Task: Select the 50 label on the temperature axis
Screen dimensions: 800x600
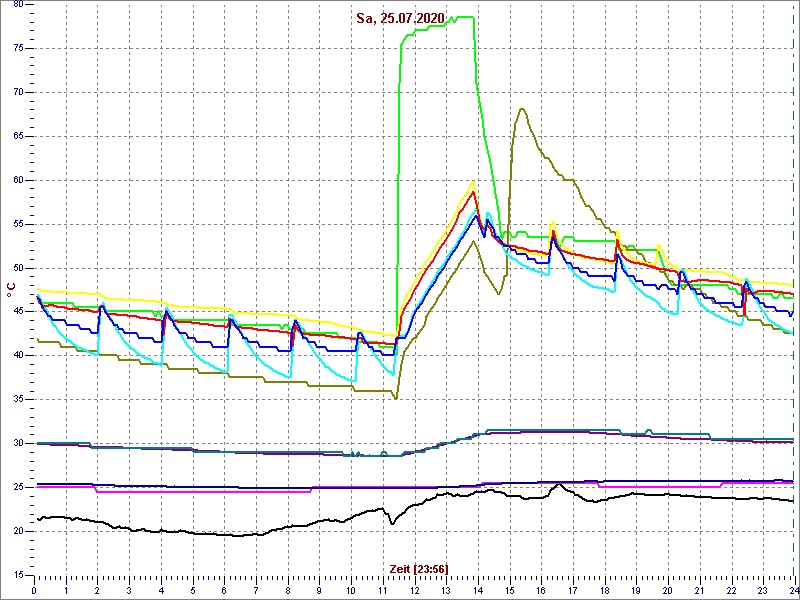Action: [x=18, y=268]
